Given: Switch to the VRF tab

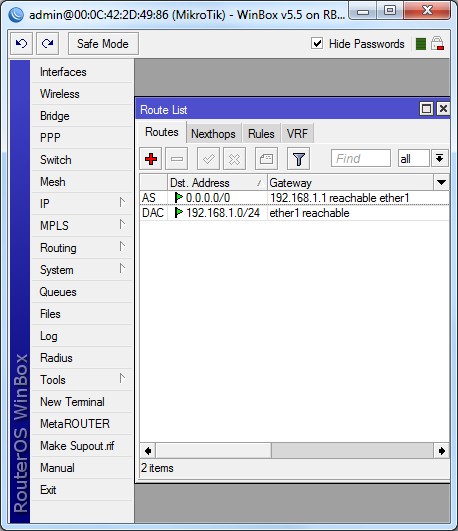Looking at the screenshot, I should point(297,133).
